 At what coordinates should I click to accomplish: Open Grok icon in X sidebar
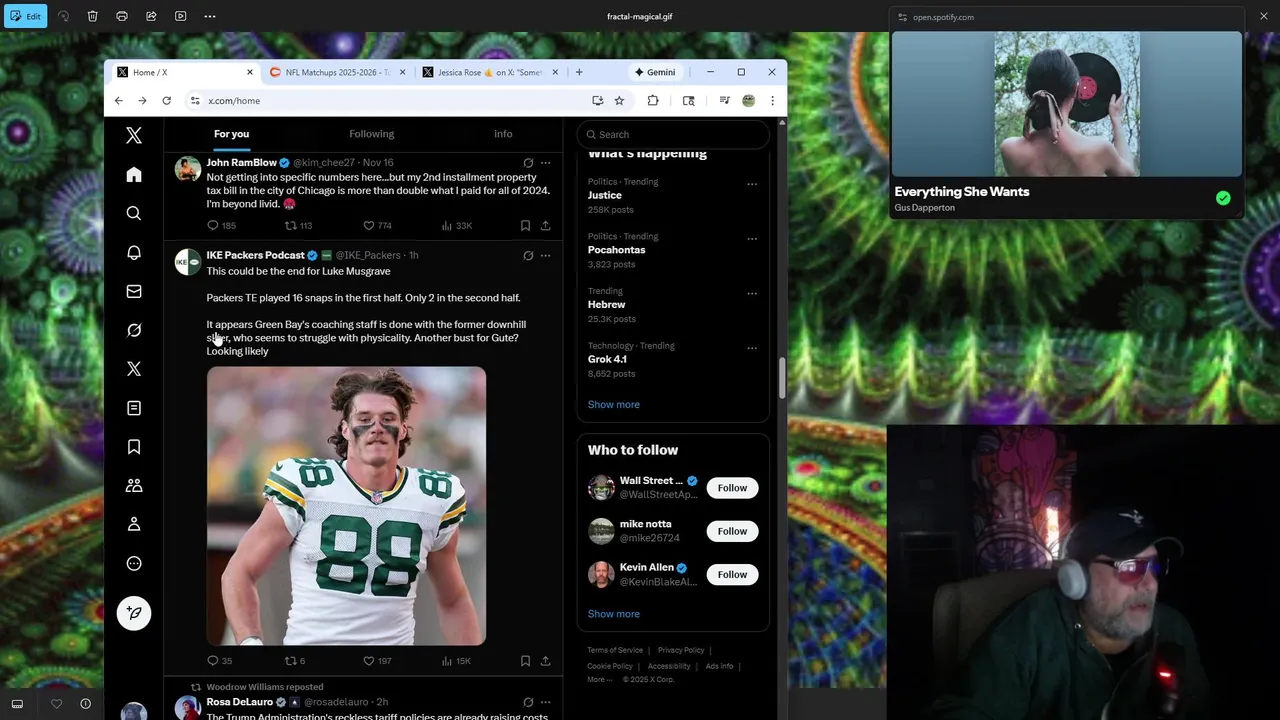[134, 330]
